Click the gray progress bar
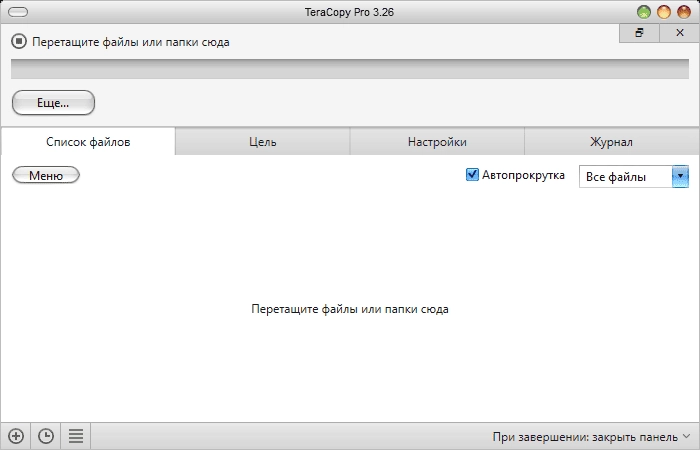The width and height of the screenshot is (700, 450). click(x=350, y=69)
